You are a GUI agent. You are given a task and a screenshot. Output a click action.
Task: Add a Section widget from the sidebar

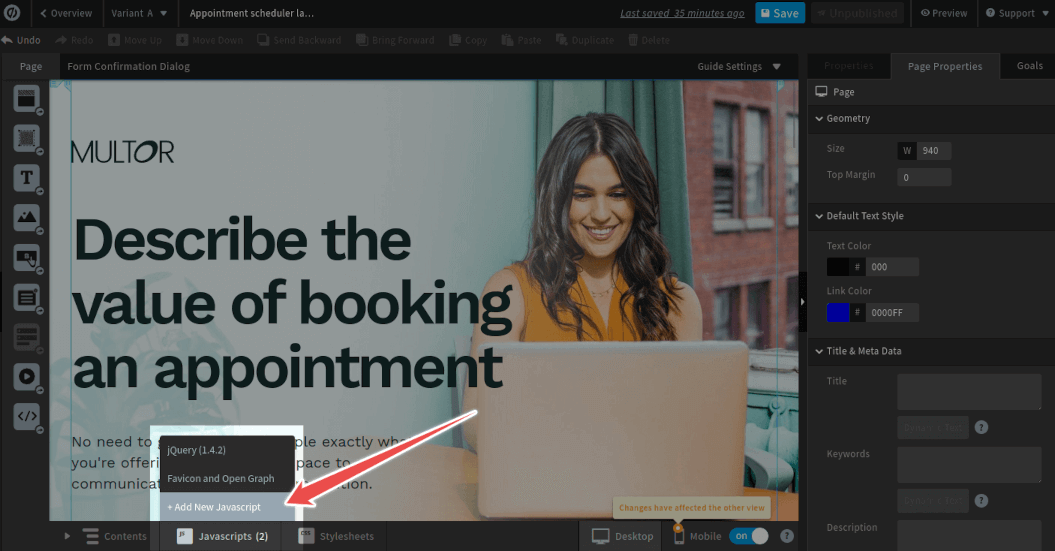pyautogui.click(x=26, y=99)
